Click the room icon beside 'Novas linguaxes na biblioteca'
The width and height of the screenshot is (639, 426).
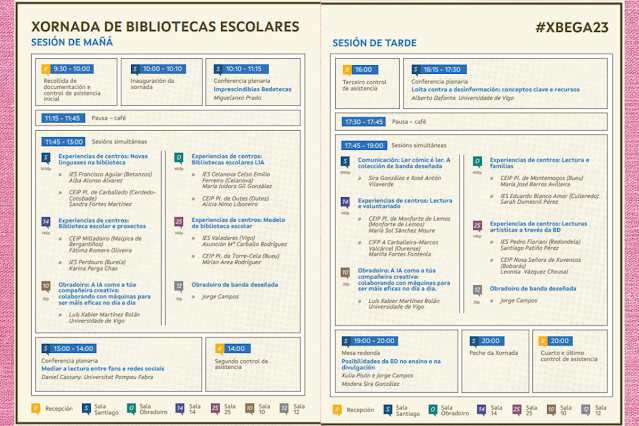click(46, 158)
